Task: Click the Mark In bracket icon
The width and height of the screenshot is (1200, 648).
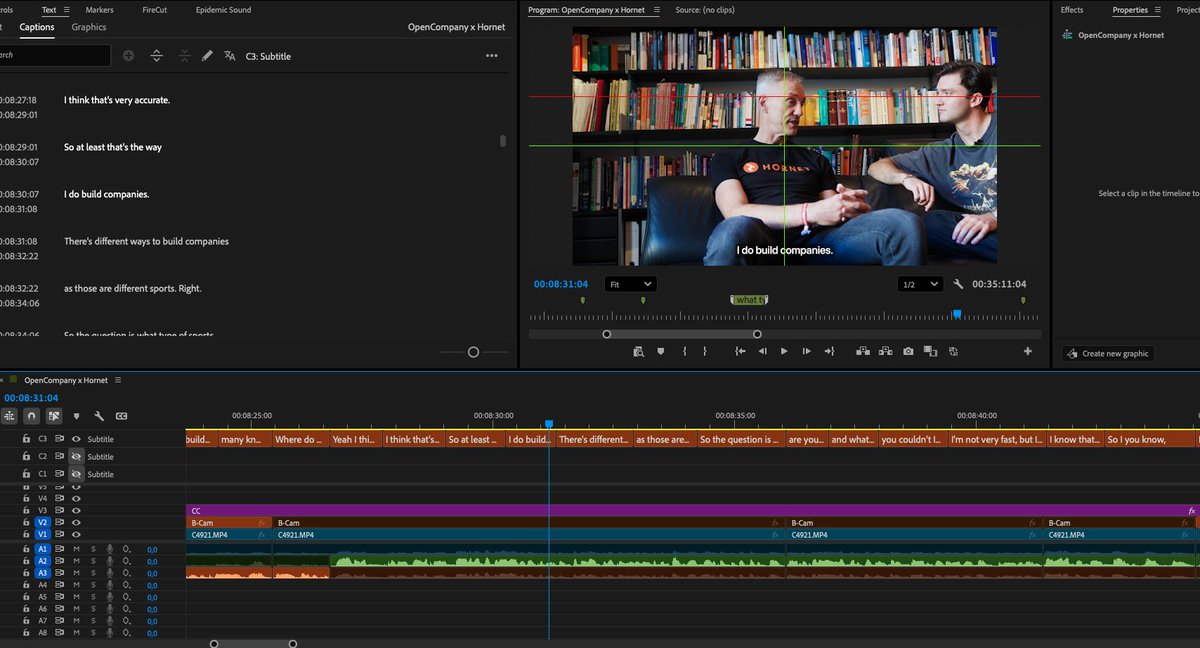Action: point(684,351)
